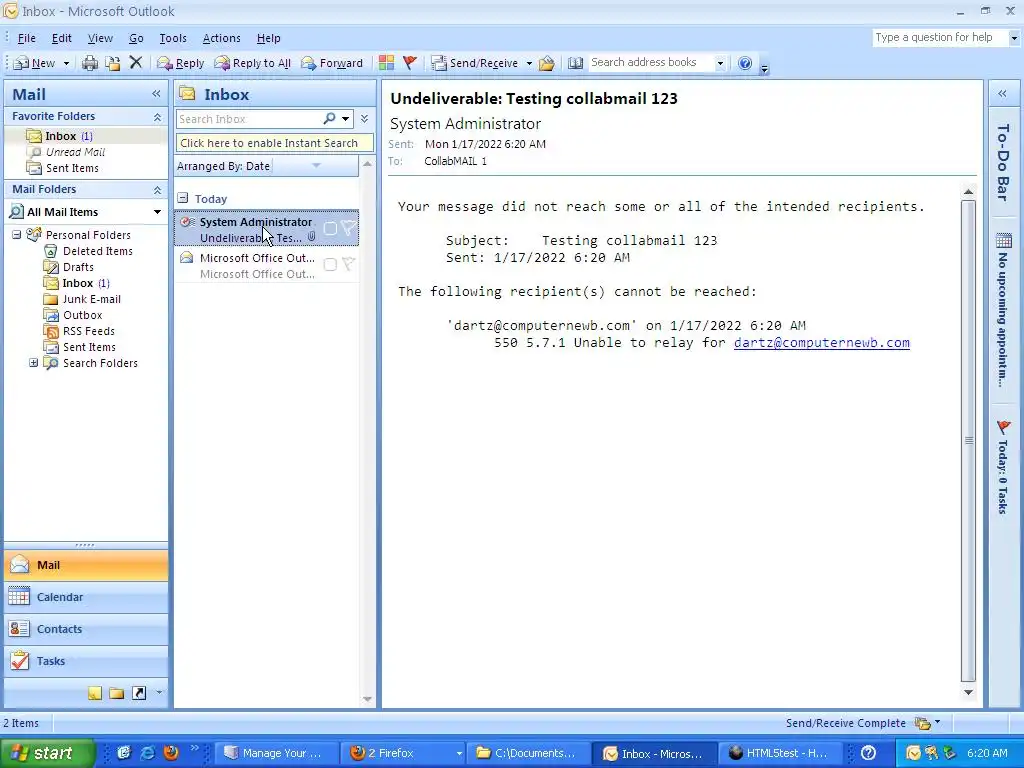The height and width of the screenshot is (768, 1024).
Task: Toggle follow-up flag on Microsoft Office Outlook message
Action: point(349,264)
